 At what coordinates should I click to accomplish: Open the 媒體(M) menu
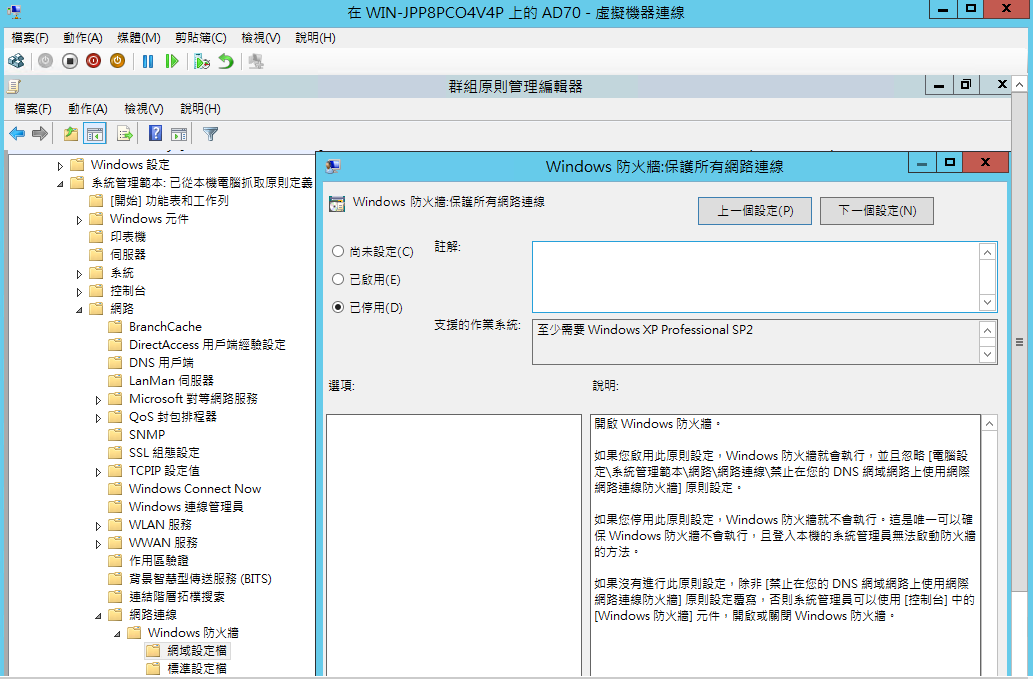click(138, 37)
